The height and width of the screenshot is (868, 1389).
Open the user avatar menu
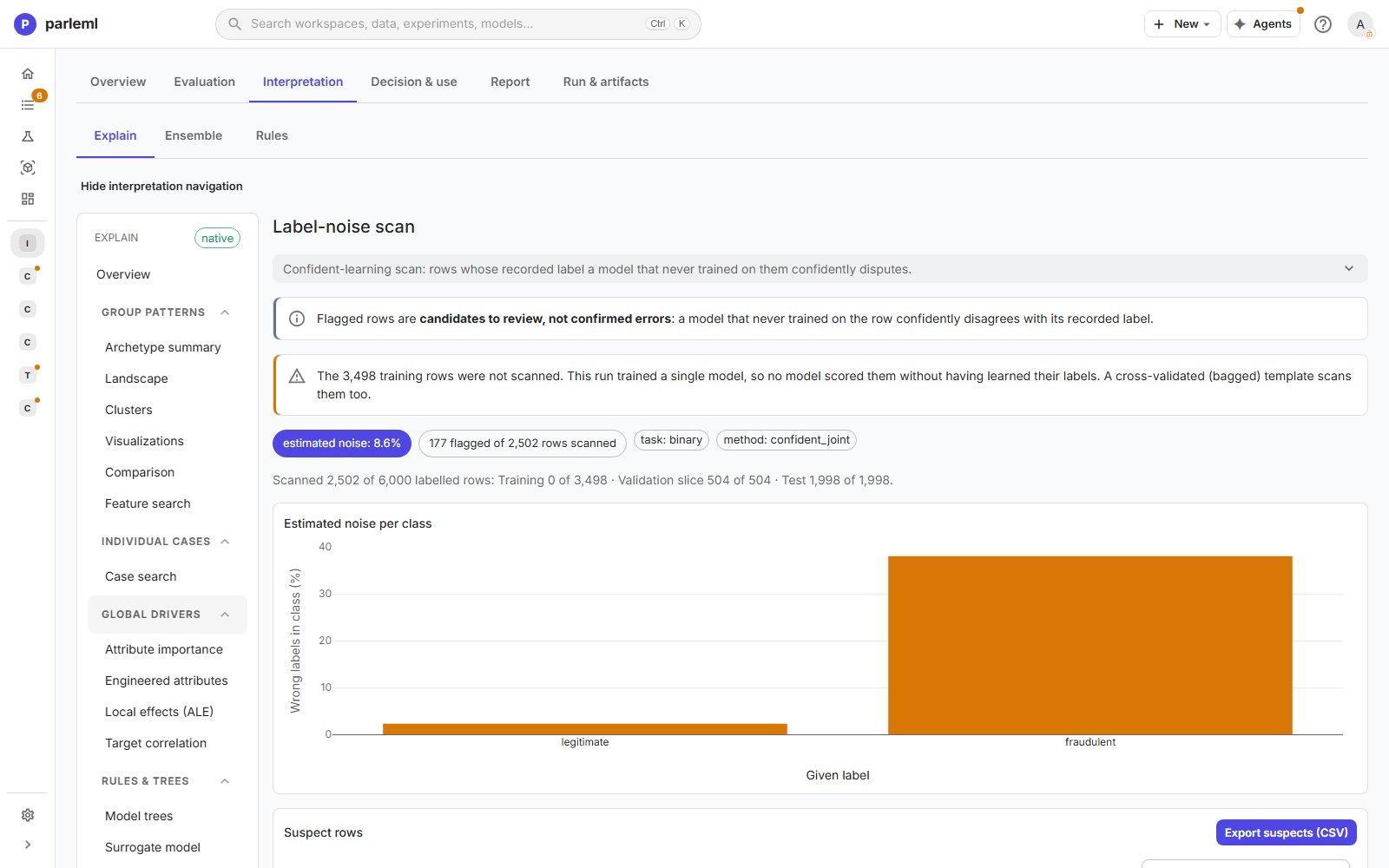coord(1360,24)
